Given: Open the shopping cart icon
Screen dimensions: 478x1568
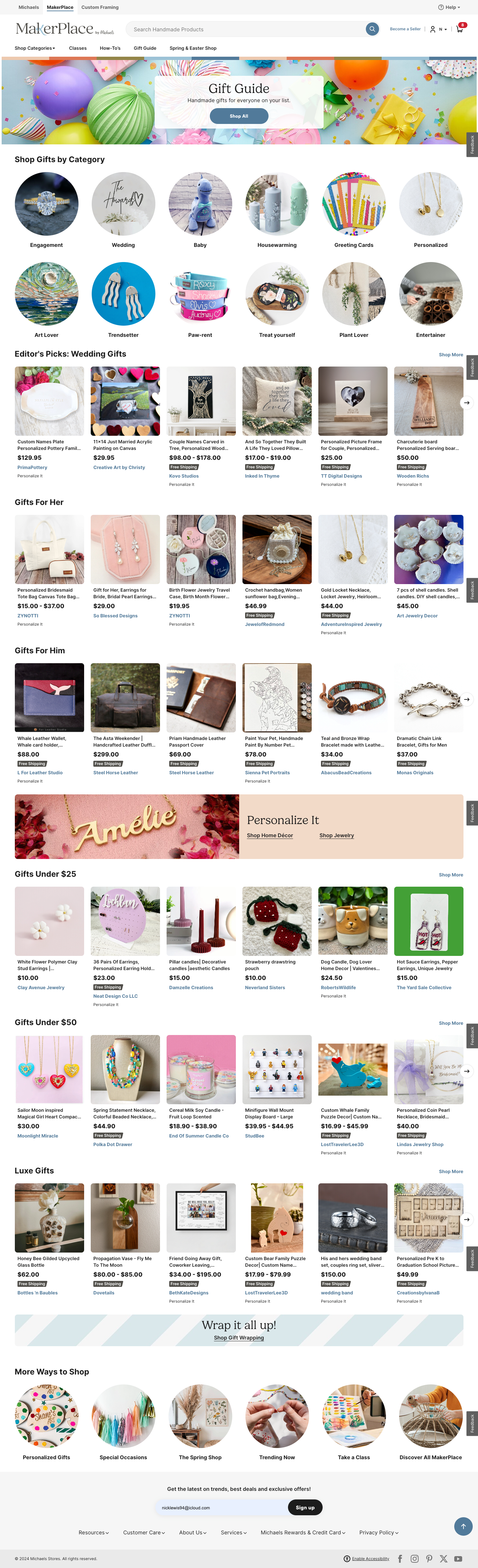Looking at the screenshot, I should [460, 29].
